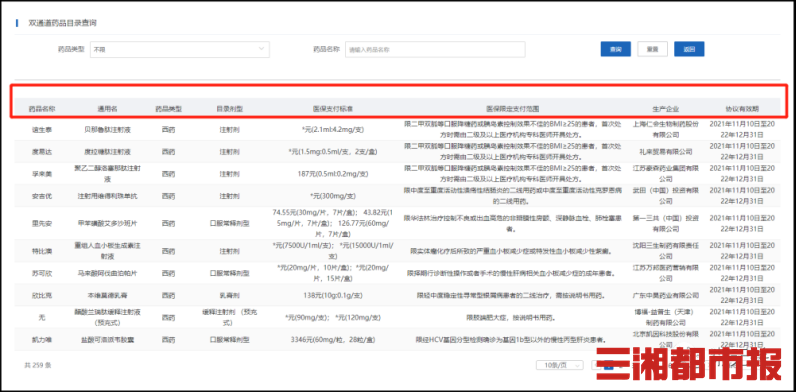796x392 pixels.
Task: Click the manufacturer 武田（中国）投资有限公司
Action: (666, 196)
